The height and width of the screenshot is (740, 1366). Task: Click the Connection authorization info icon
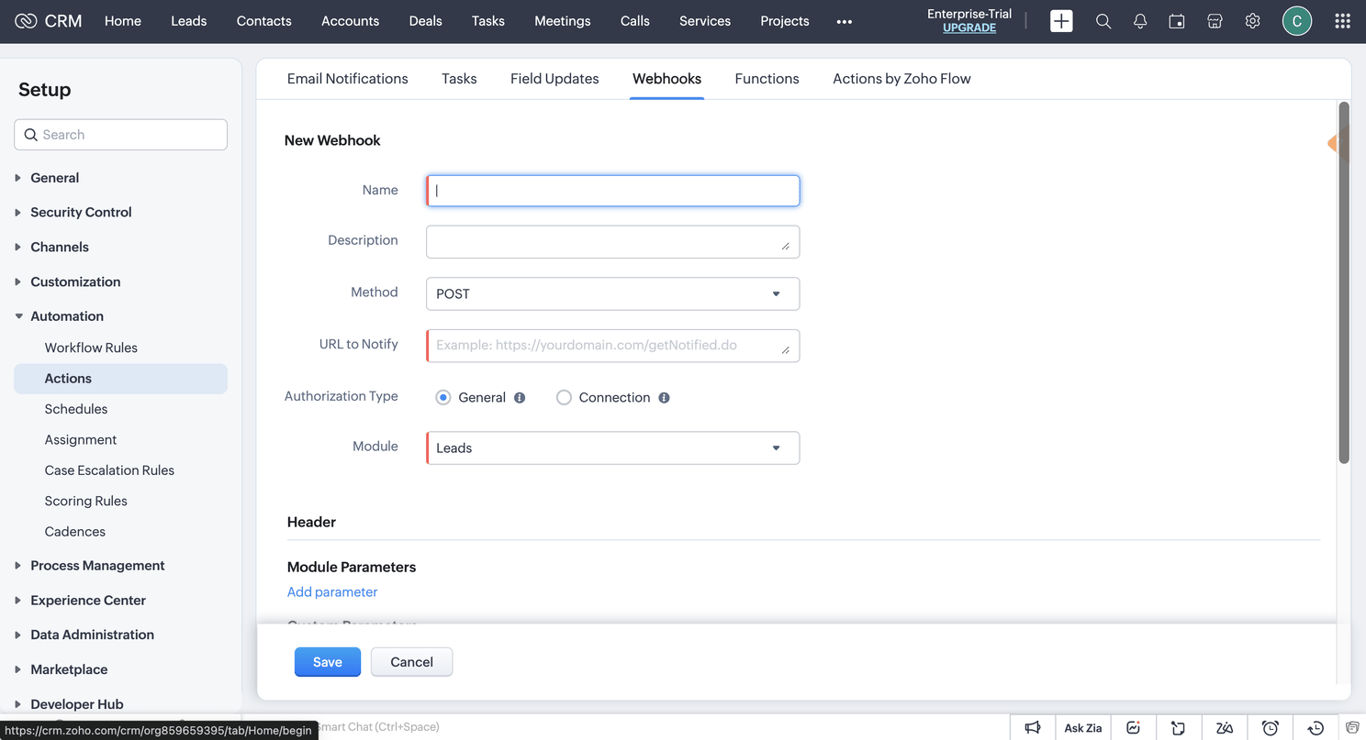664,398
